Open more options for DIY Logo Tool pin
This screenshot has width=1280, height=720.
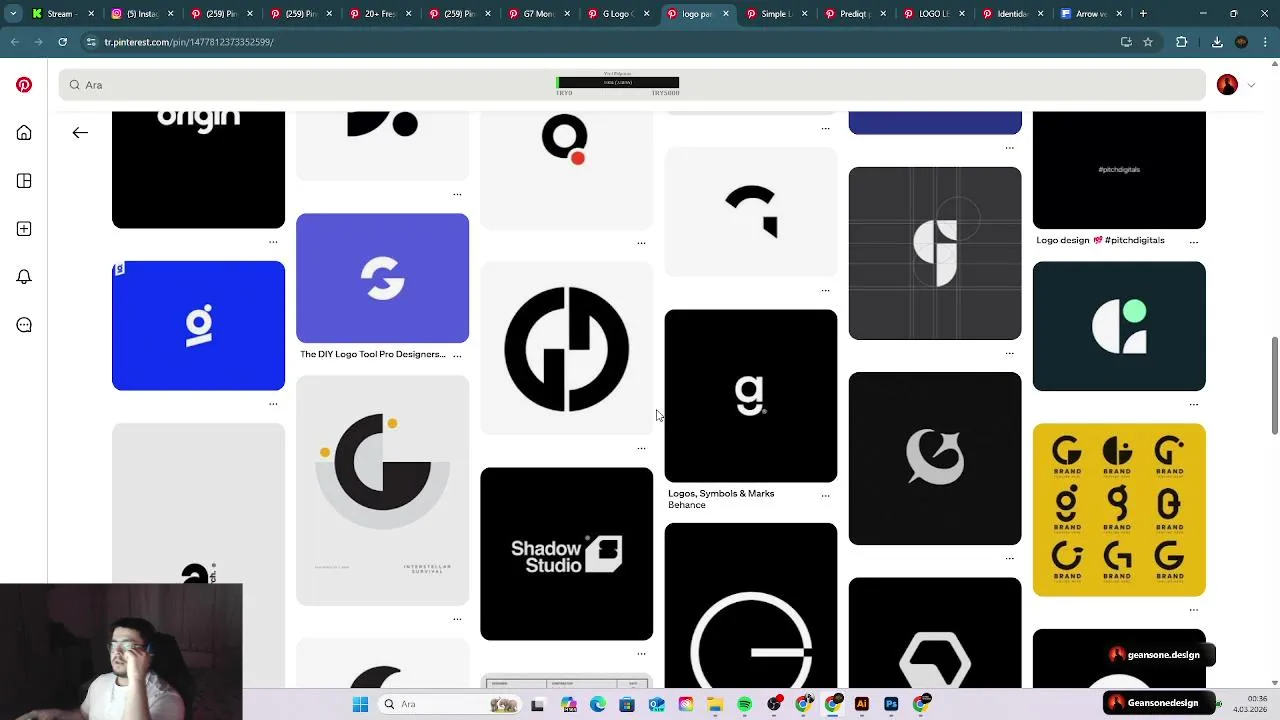(x=457, y=355)
